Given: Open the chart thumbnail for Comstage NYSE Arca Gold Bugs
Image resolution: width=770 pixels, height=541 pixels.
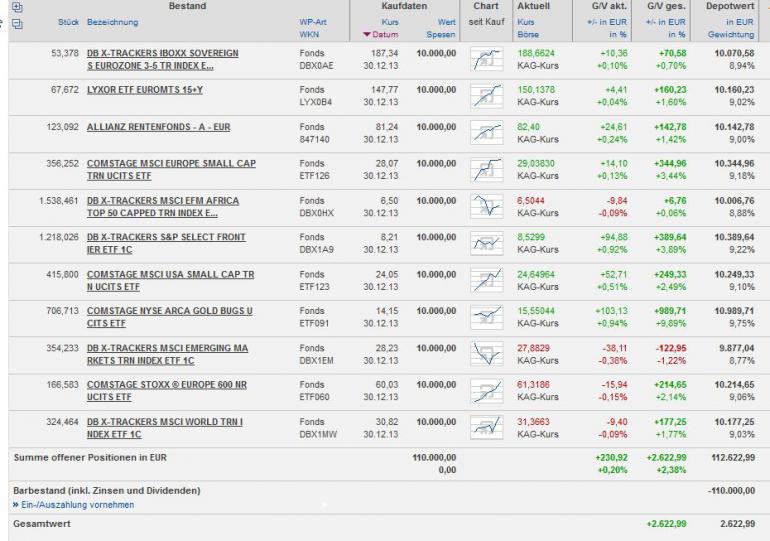Looking at the screenshot, I should [x=487, y=317].
